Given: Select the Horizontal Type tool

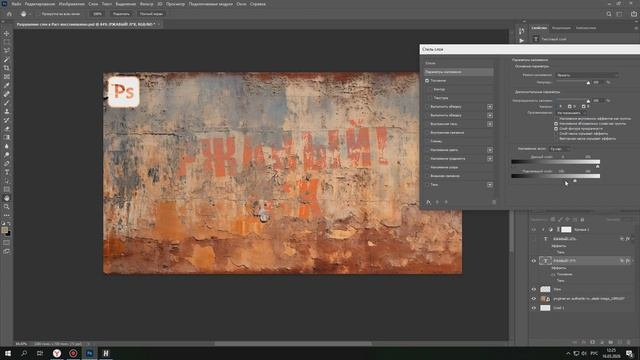Looking at the screenshot, I should pyautogui.click(x=7, y=172).
